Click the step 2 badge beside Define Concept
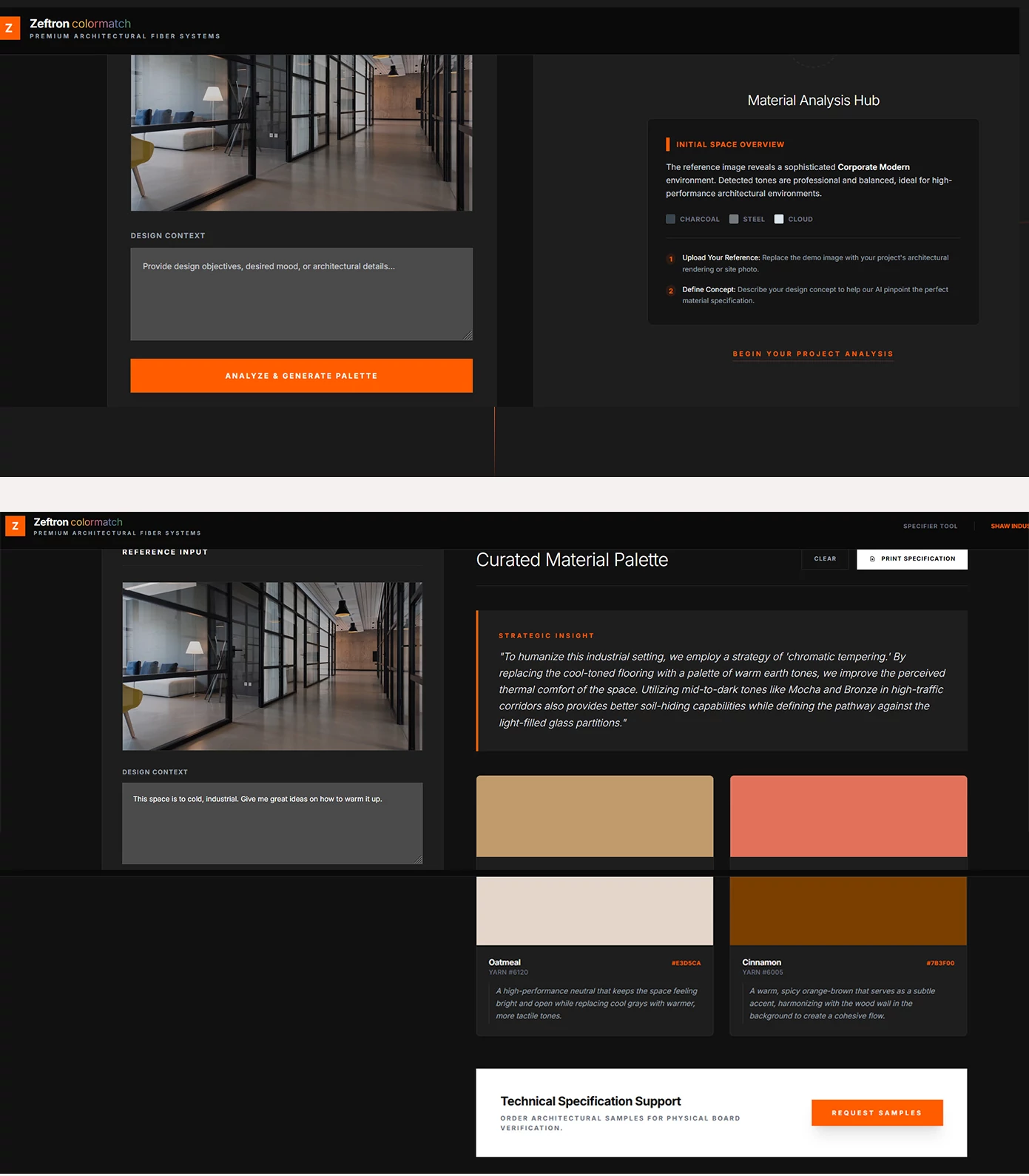Viewport: 1029px width, 1176px height. (x=671, y=291)
